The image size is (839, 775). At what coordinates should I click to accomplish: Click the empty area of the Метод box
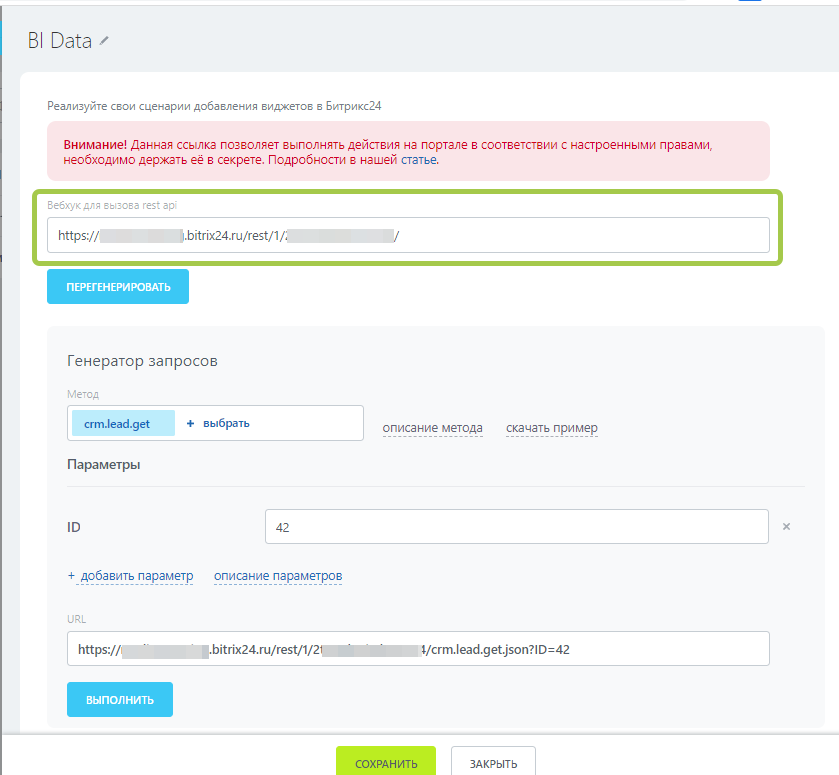click(x=310, y=423)
